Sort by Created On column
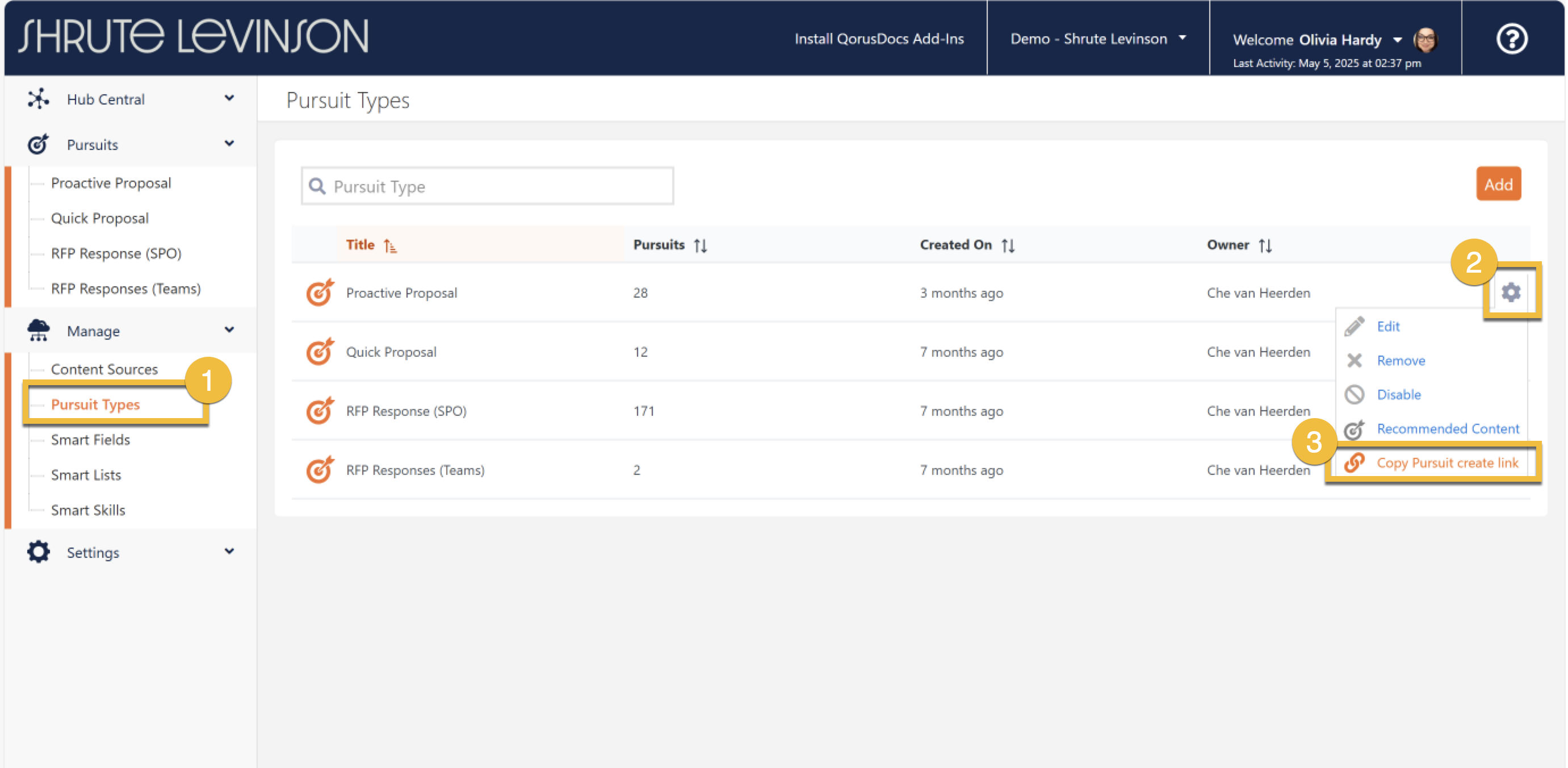1568x768 pixels. (1008, 245)
